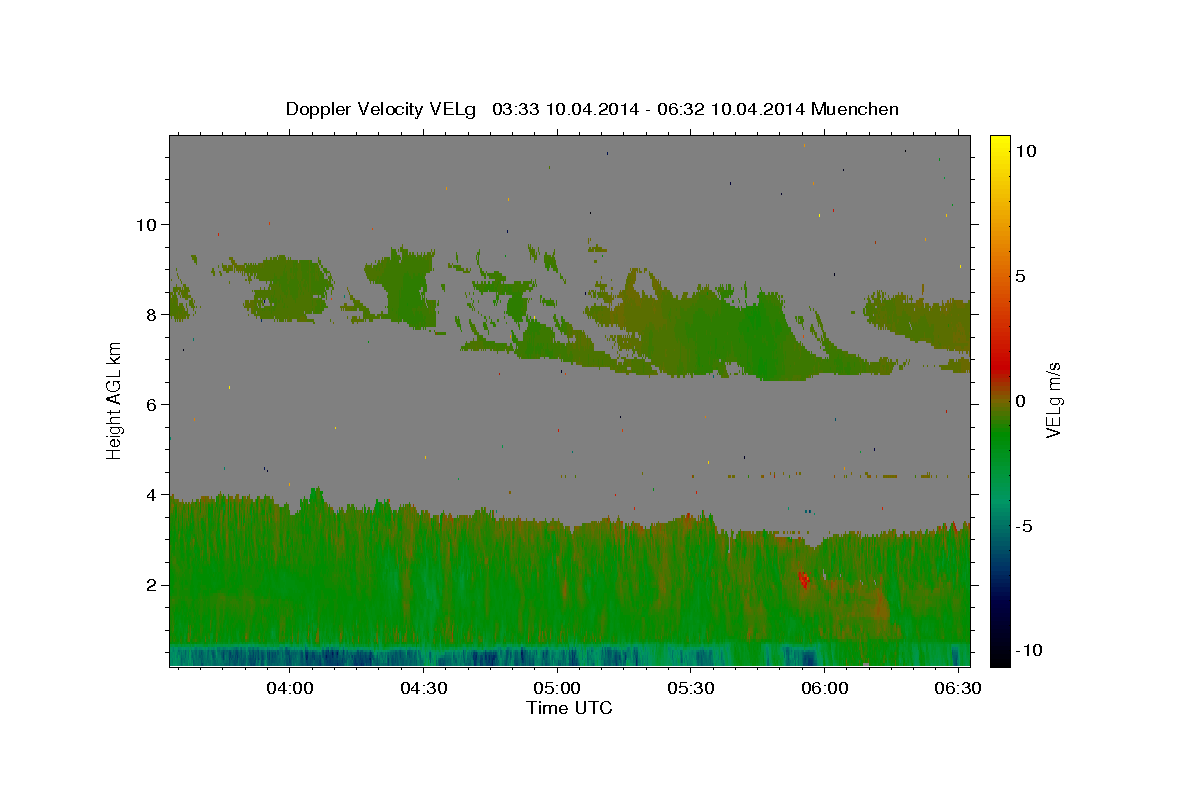The image size is (1200, 800).
Task: Click the 04:30 time tick label
Action: click(424, 689)
